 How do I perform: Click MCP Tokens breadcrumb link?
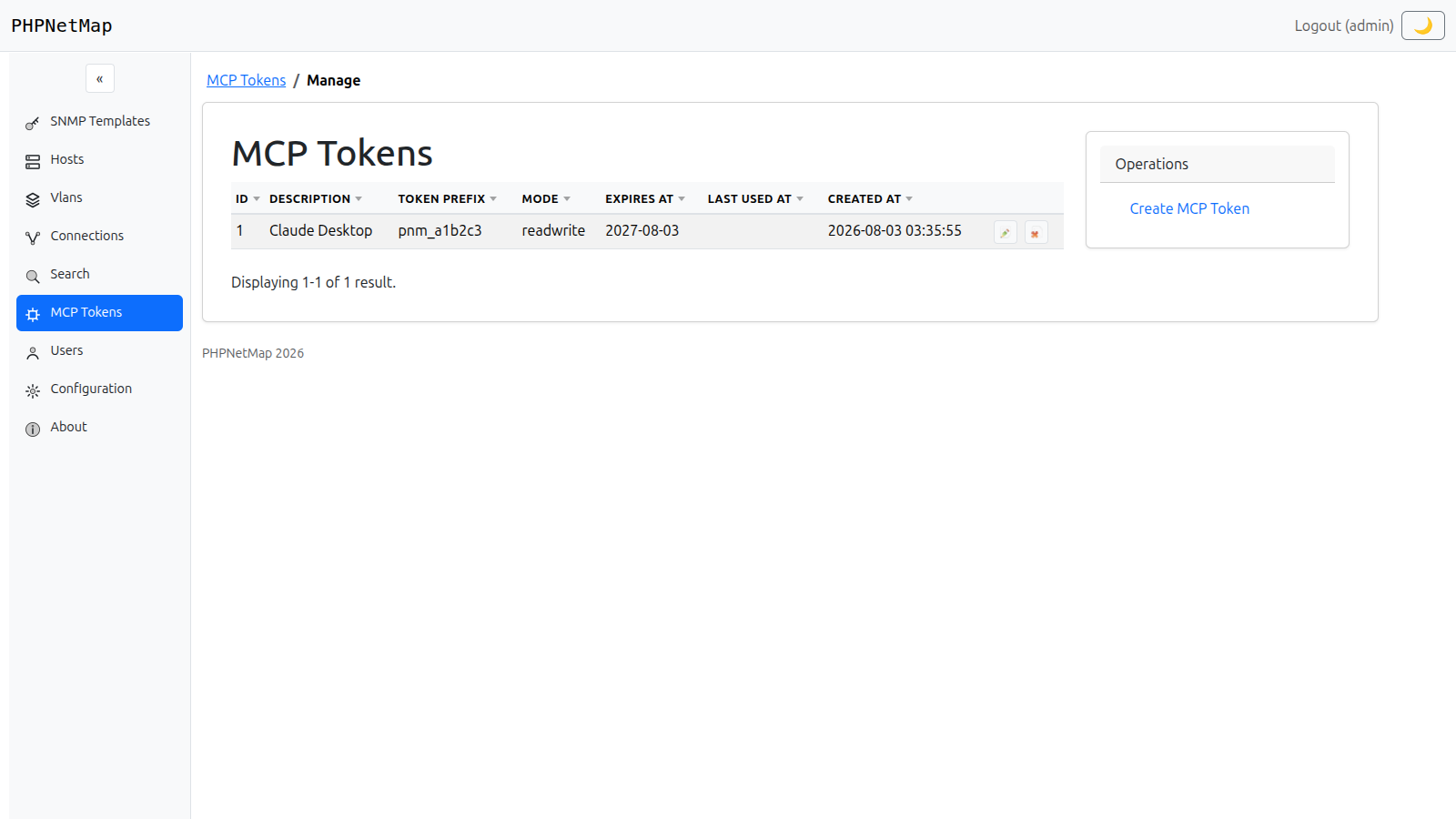click(246, 80)
